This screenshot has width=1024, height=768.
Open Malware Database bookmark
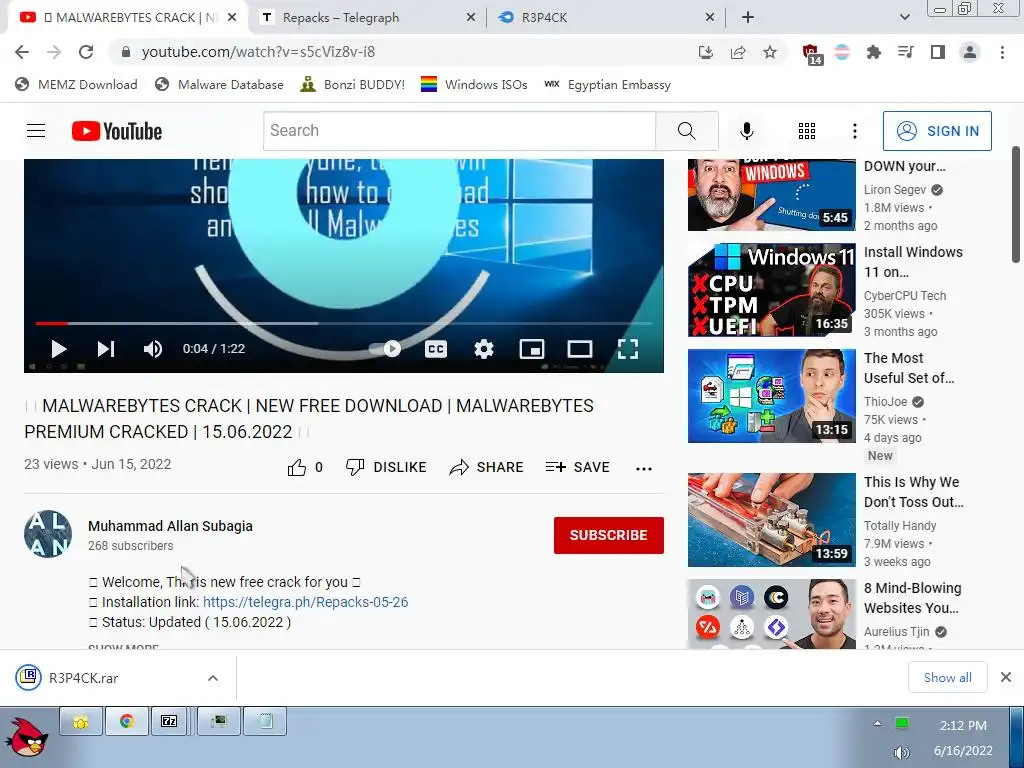click(219, 85)
